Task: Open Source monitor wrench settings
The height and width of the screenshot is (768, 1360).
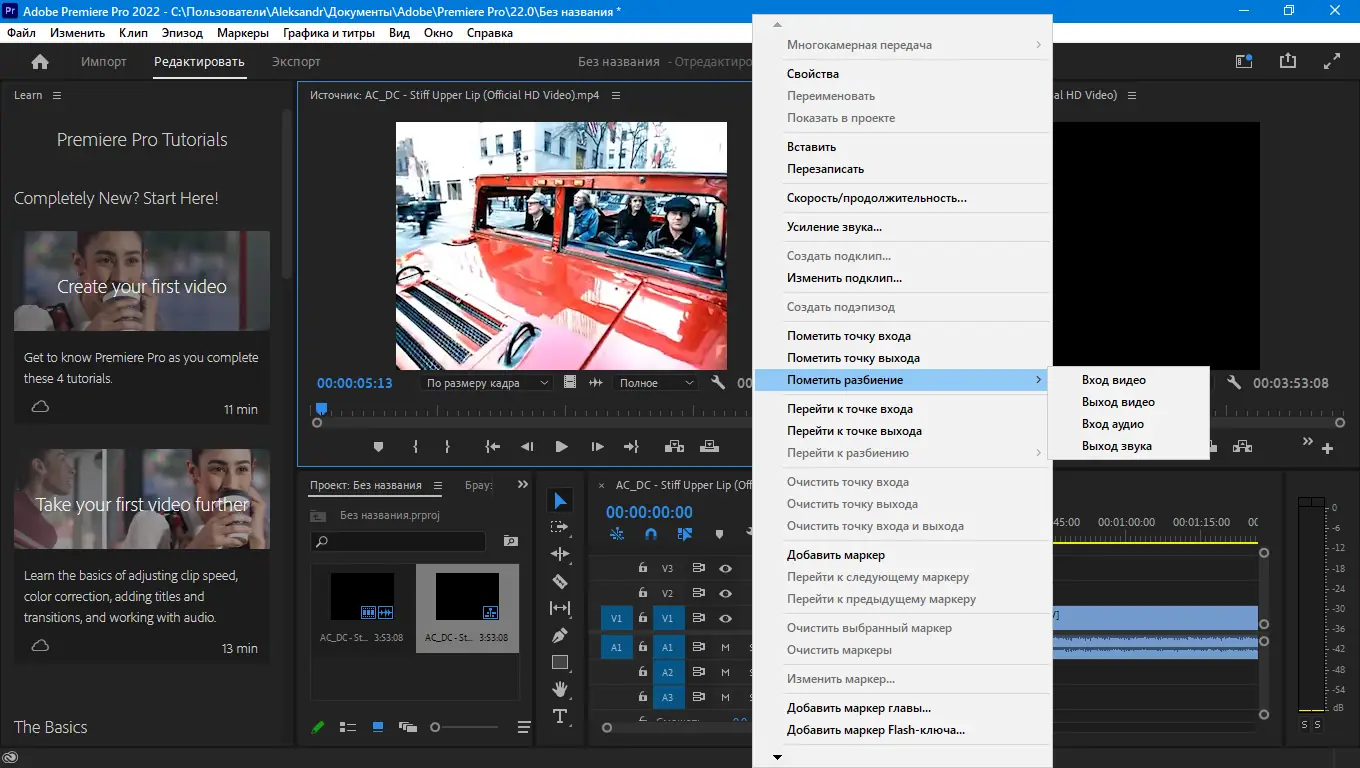Action: coord(717,383)
